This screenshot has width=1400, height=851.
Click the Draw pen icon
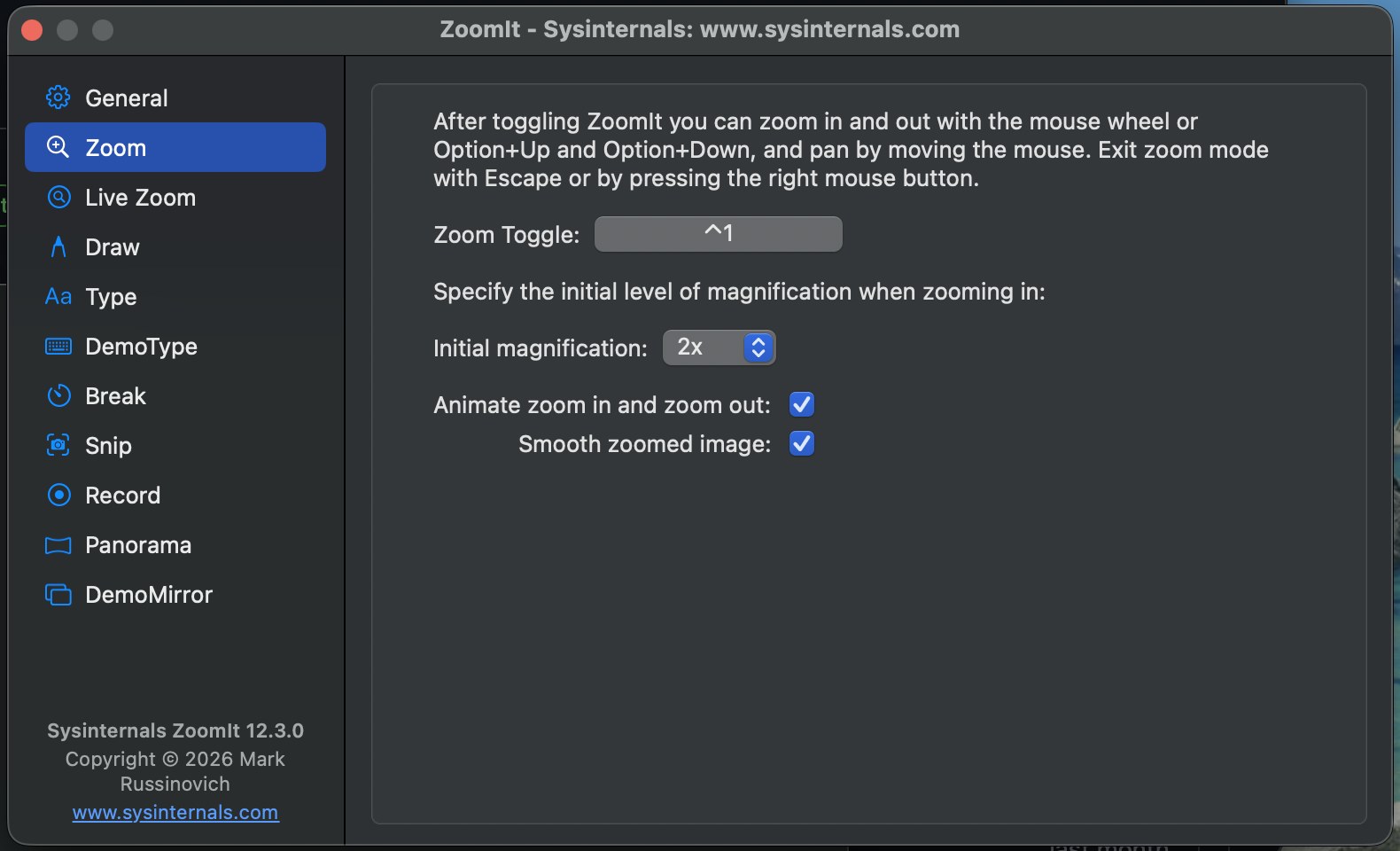coord(58,246)
